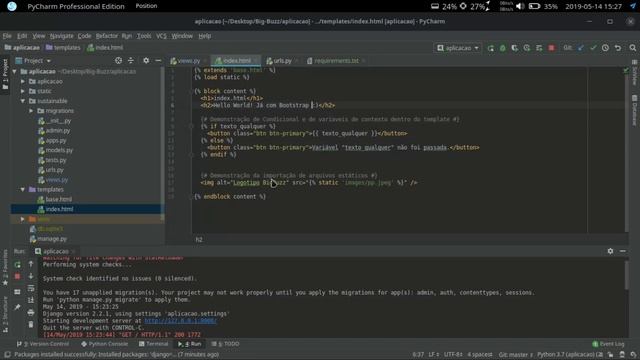Open the Terminal tool window
640x360 pixels.
coord(153,344)
